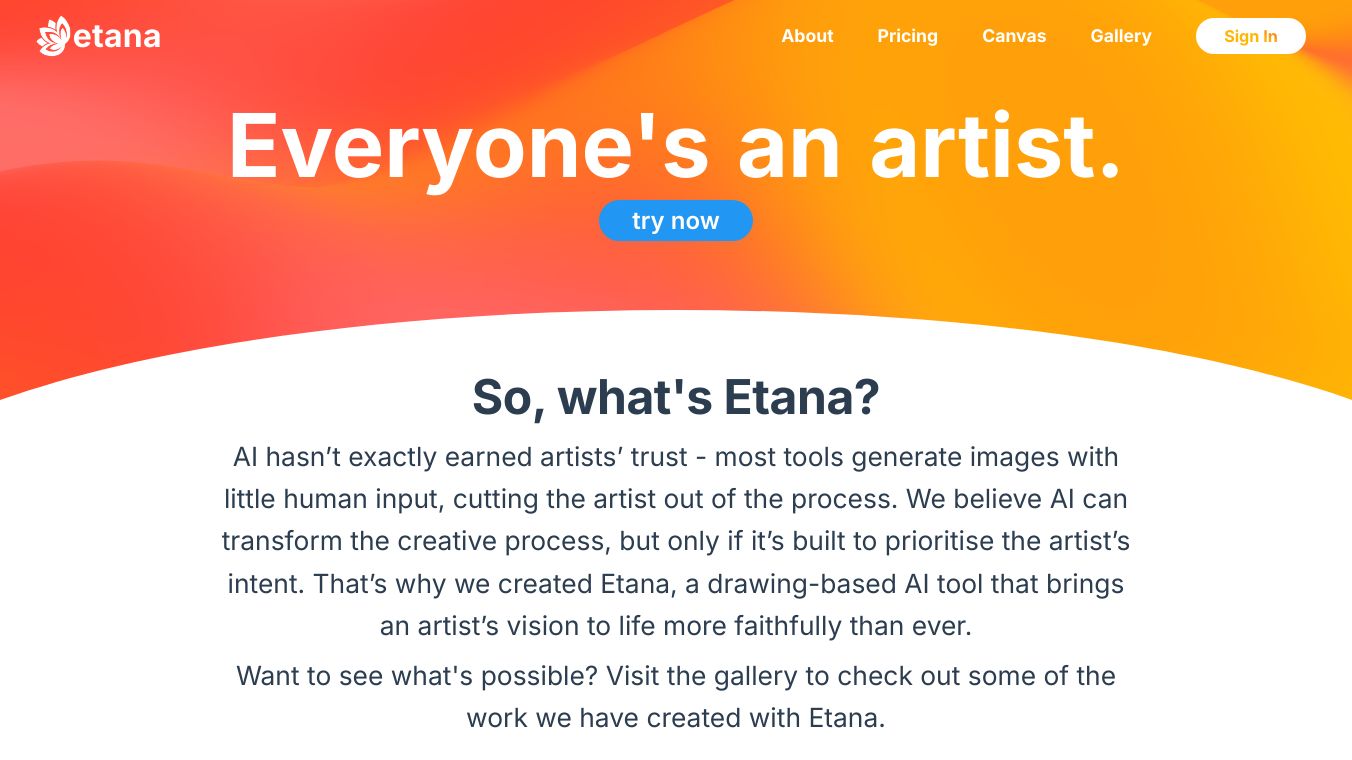Click the line starting "Want to see what's possible?"
This screenshot has width=1352, height=760.
pyautogui.click(x=675, y=676)
